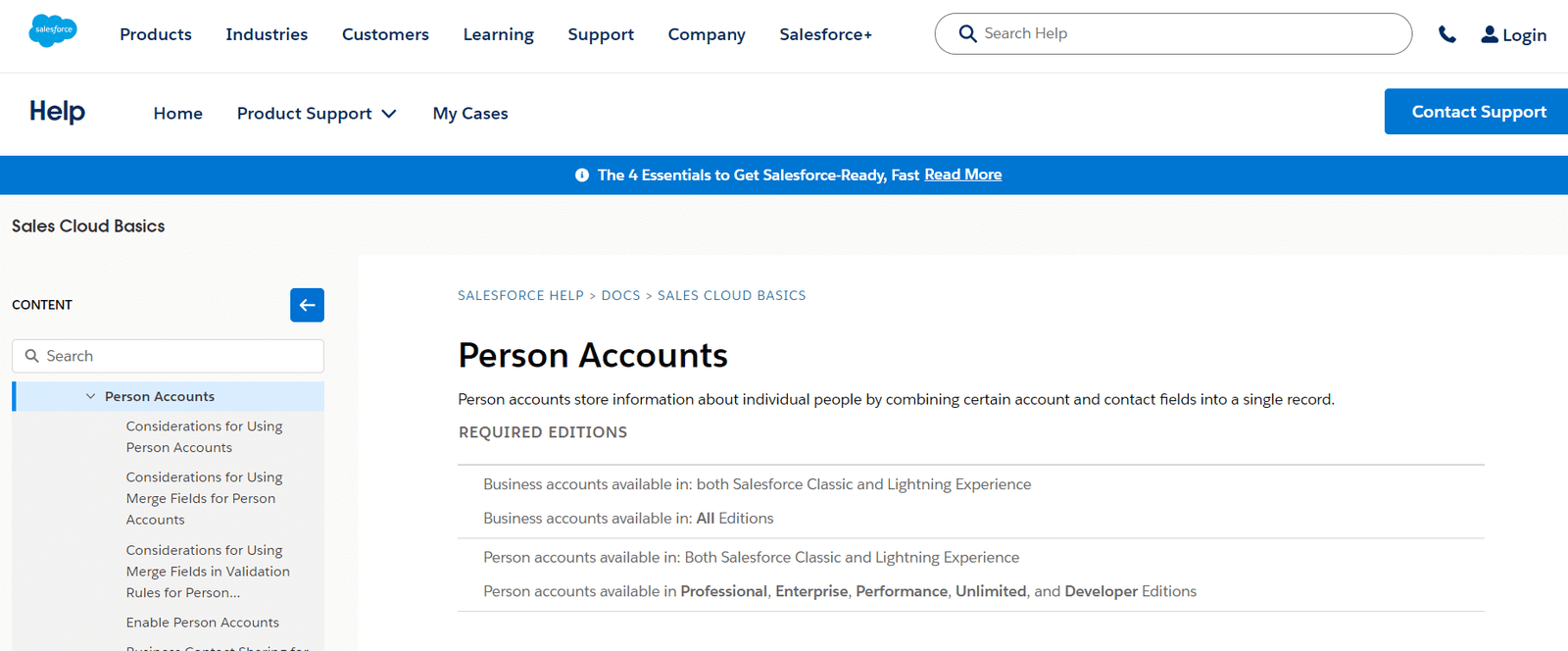Click the Salesforce cloud logo
The height and width of the screenshot is (651, 1568).
pyautogui.click(x=53, y=29)
